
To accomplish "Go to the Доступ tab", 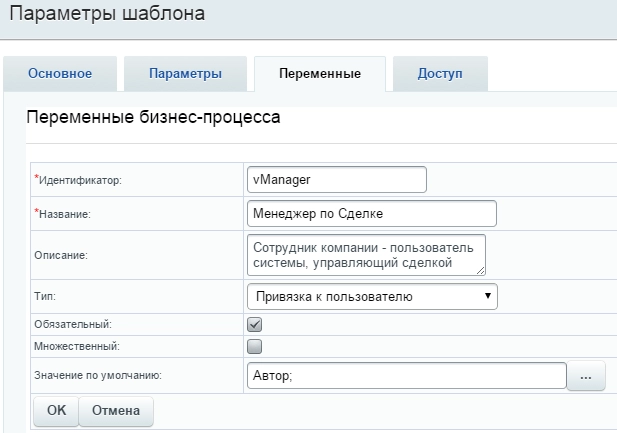I will click(x=440, y=74).
